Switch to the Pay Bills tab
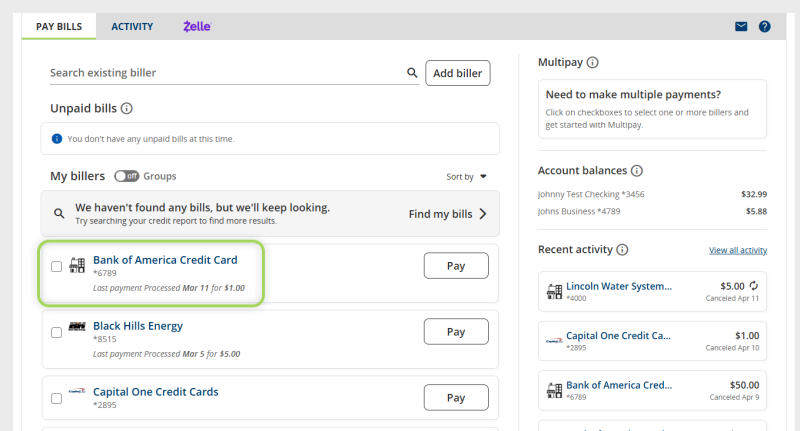The height and width of the screenshot is (431, 800). coord(59,27)
